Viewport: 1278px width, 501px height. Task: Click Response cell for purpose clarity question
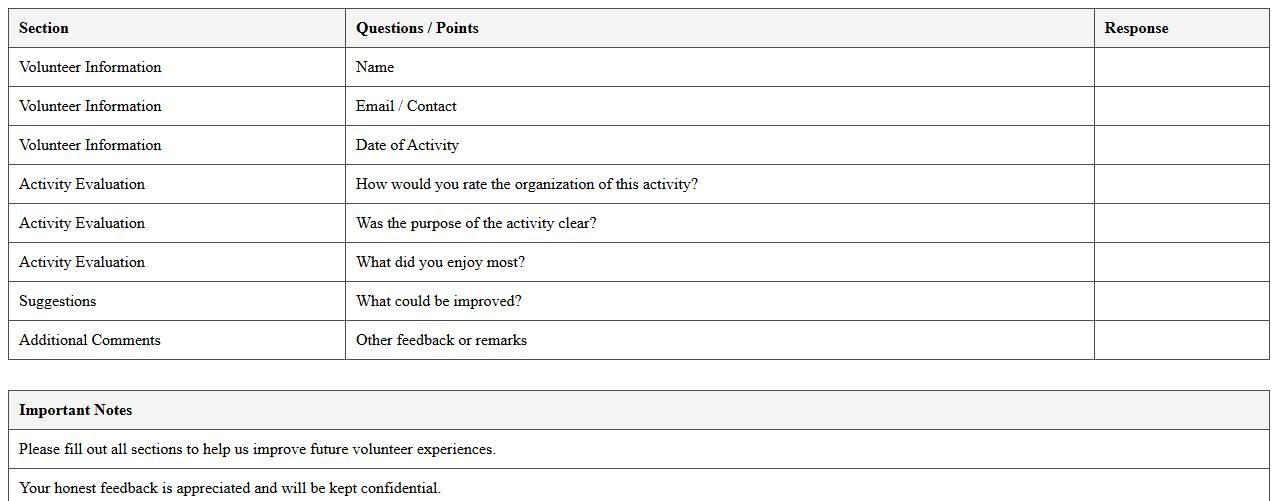point(1181,223)
